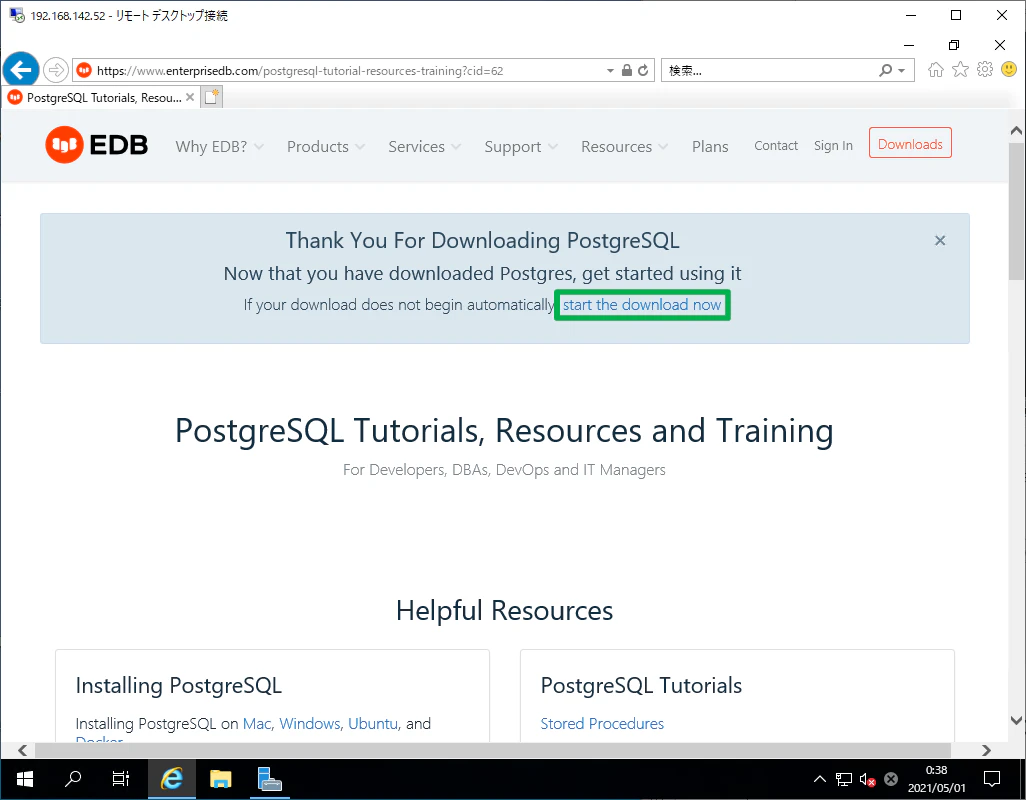The height and width of the screenshot is (800, 1026).
Task: Show hidden system tray icons chevron
Action: point(819,778)
